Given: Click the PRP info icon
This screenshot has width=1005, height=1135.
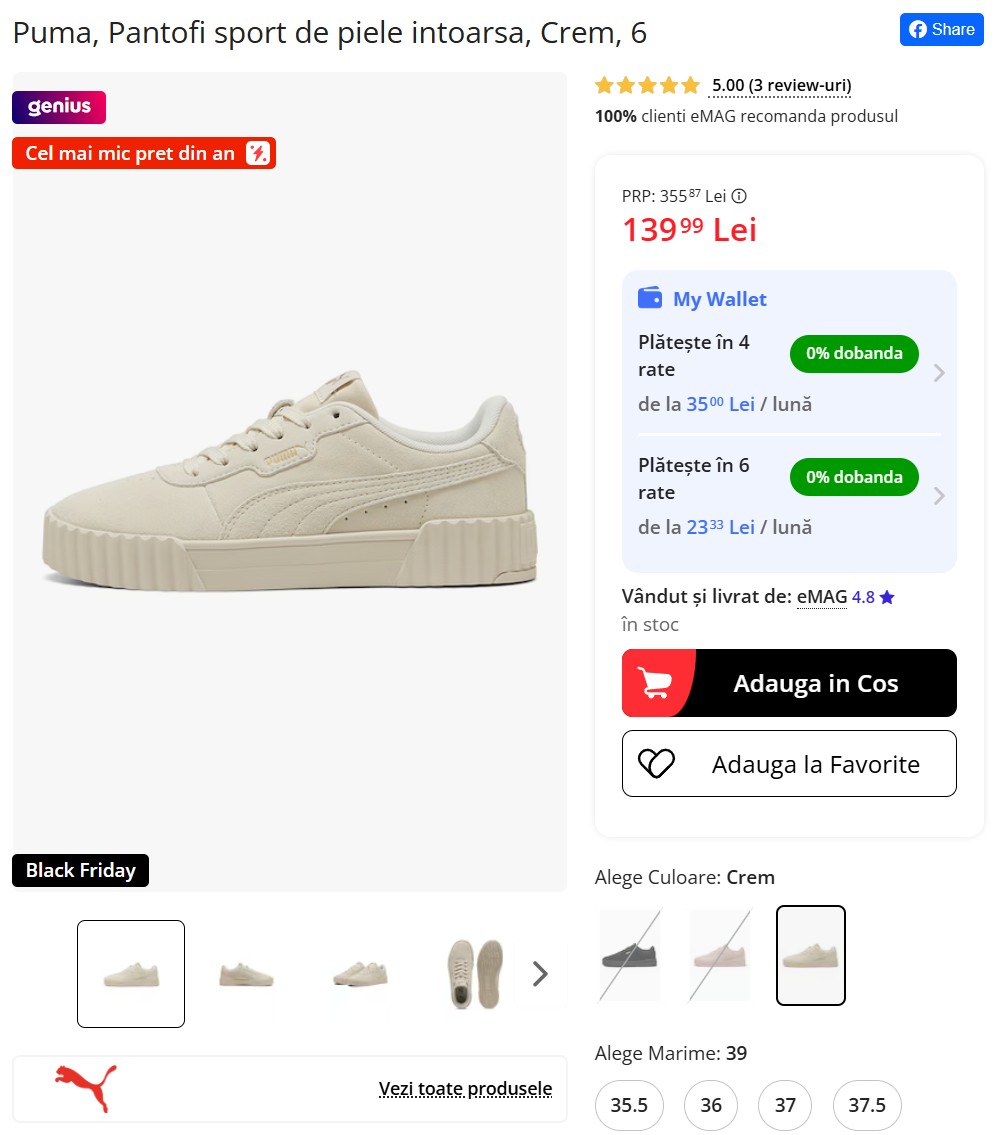Looking at the screenshot, I should [x=740, y=196].
